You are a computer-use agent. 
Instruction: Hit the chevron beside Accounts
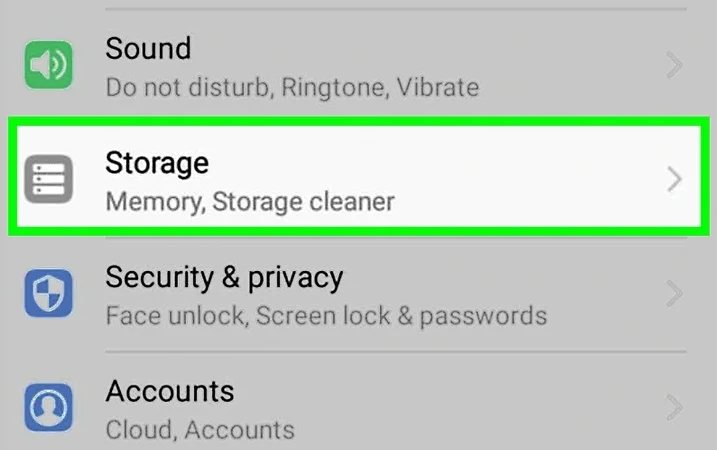pos(675,407)
